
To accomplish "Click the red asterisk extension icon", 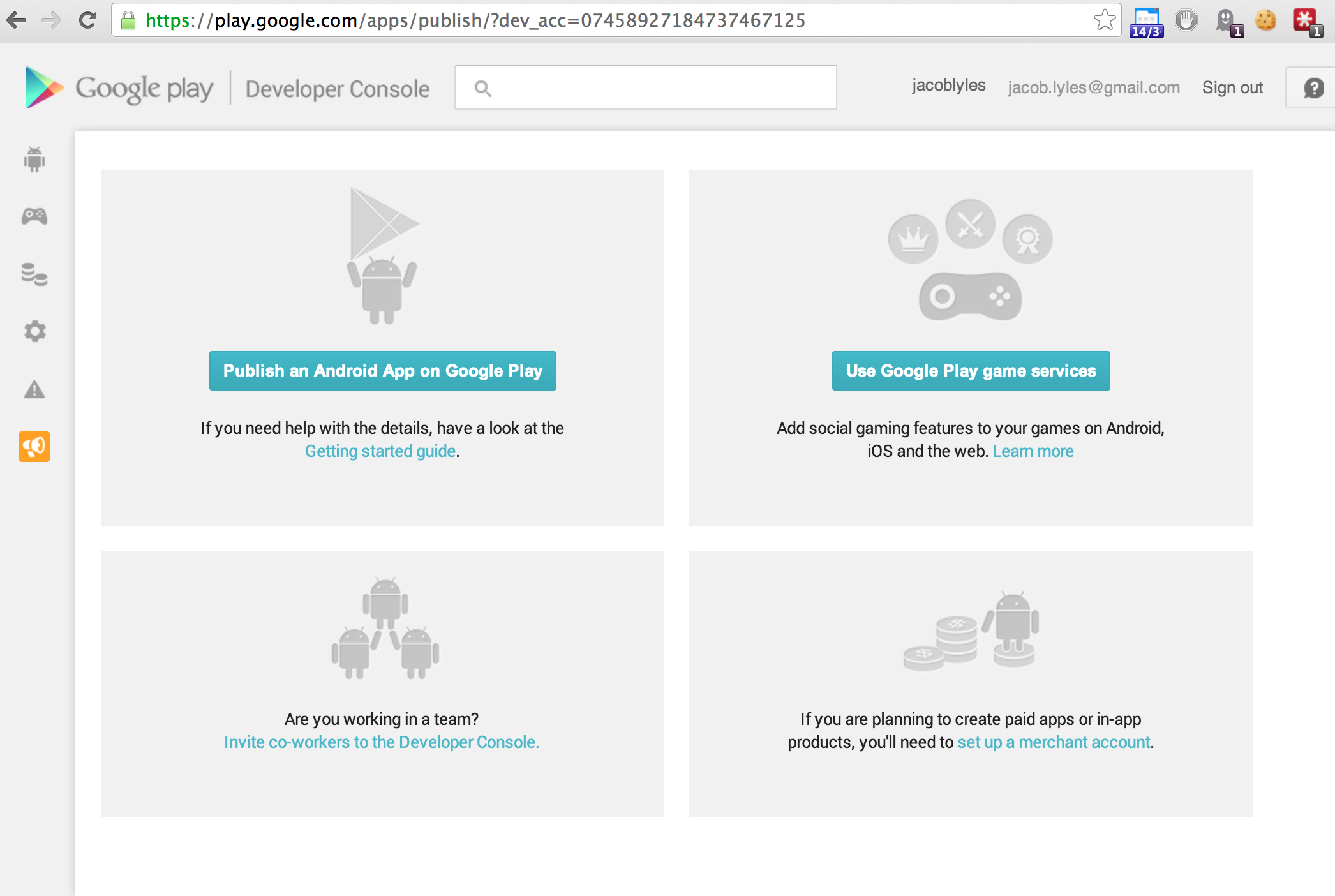I will click(x=1307, y=22).
